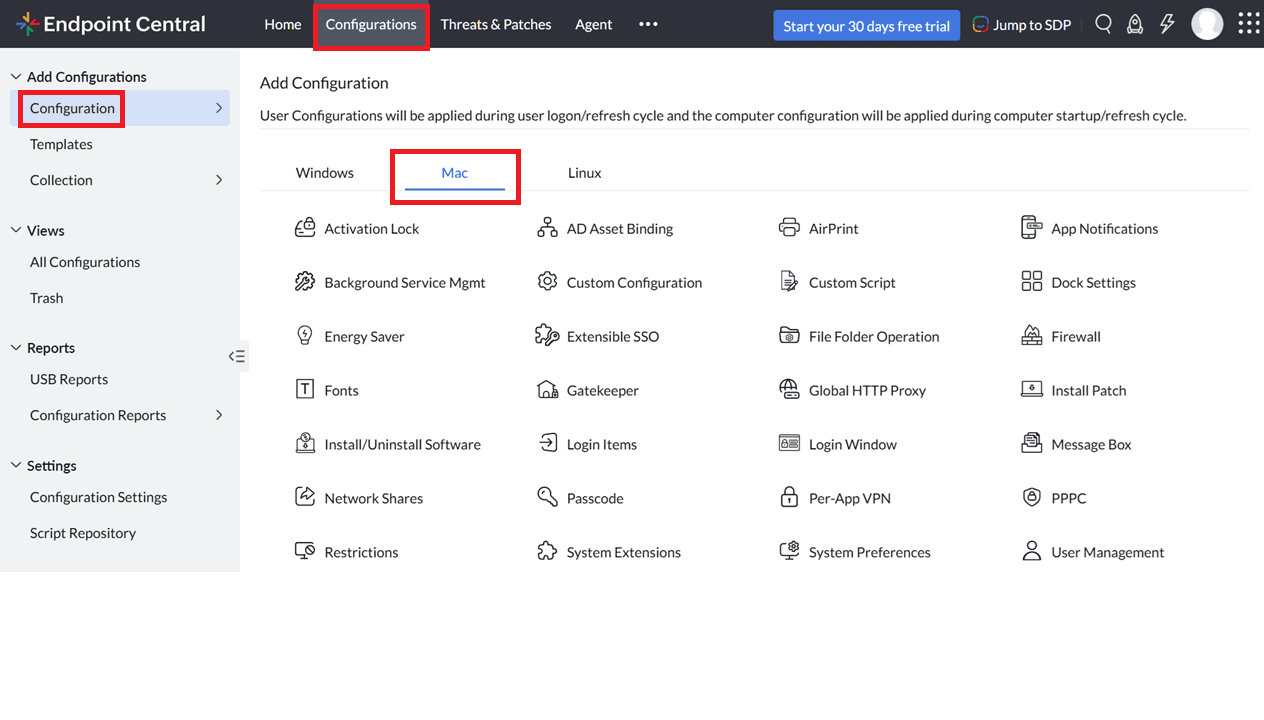Viewport: 1264px width, 720px height.
Task: Open USB Reports
Action: click(69, 379)
